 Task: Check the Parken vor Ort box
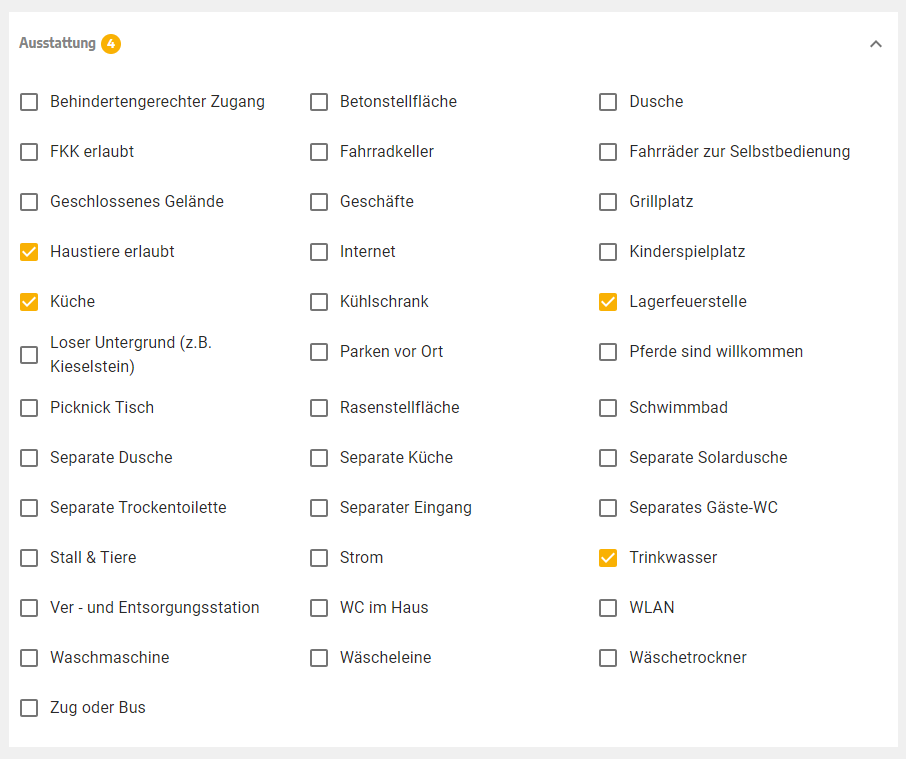tap(319, 352)
